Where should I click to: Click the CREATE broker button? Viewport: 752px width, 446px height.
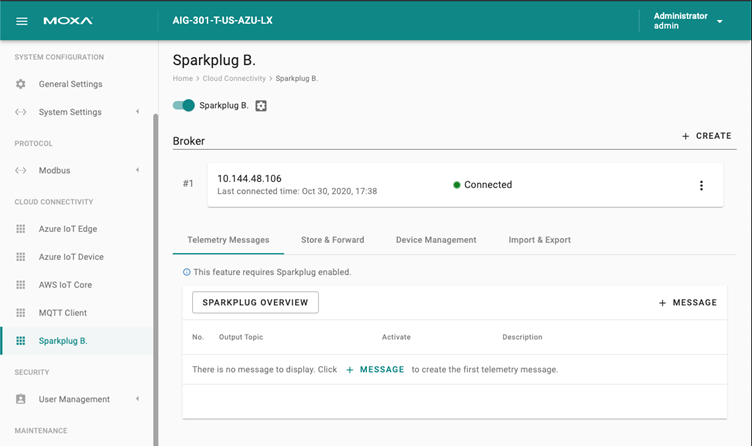(706, 136)
